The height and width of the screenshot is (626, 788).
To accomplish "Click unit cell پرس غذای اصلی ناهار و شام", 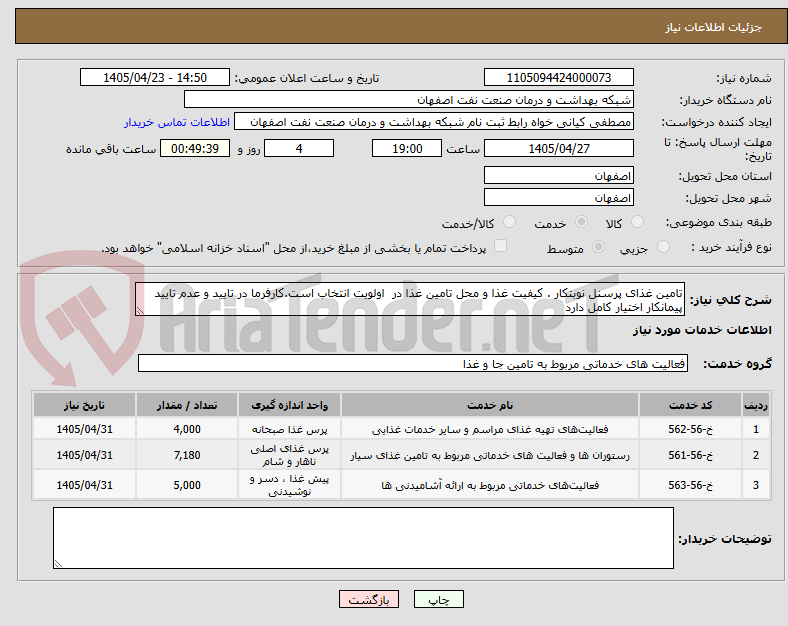I will 289,455.
